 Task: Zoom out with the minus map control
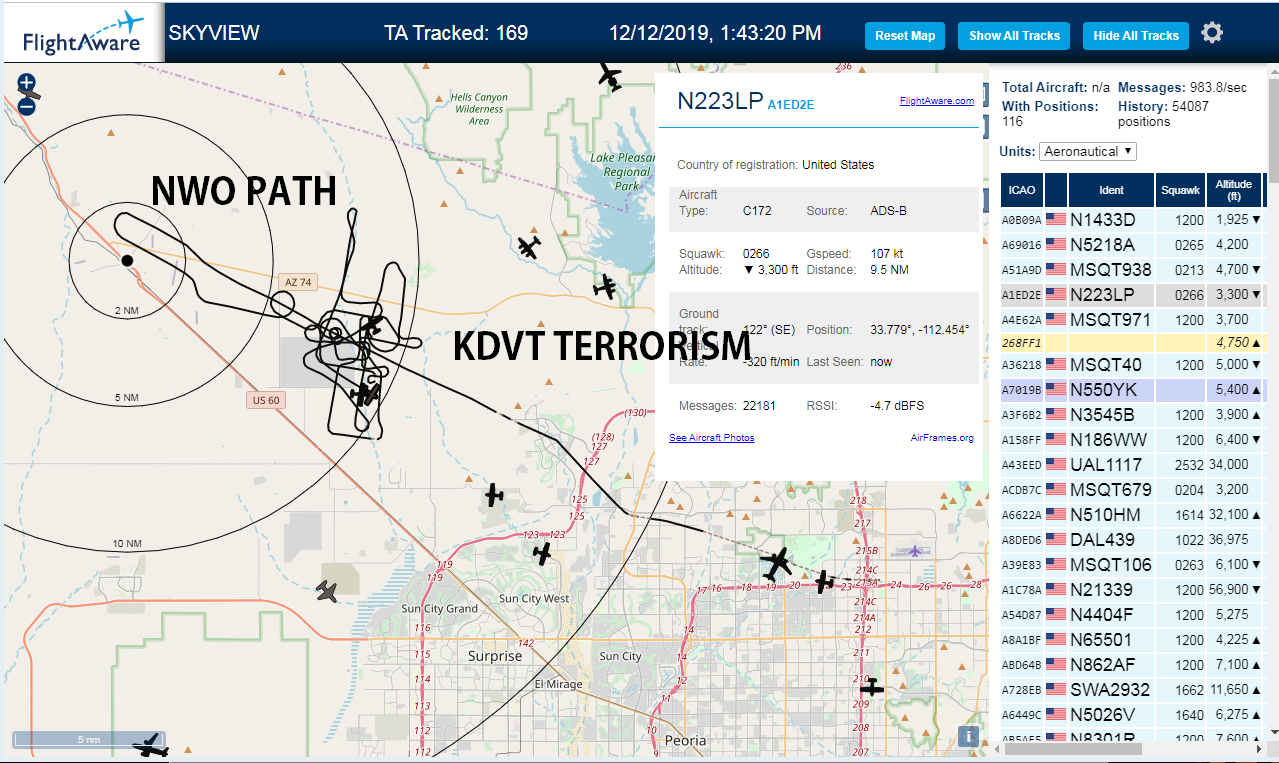point(26,105)
